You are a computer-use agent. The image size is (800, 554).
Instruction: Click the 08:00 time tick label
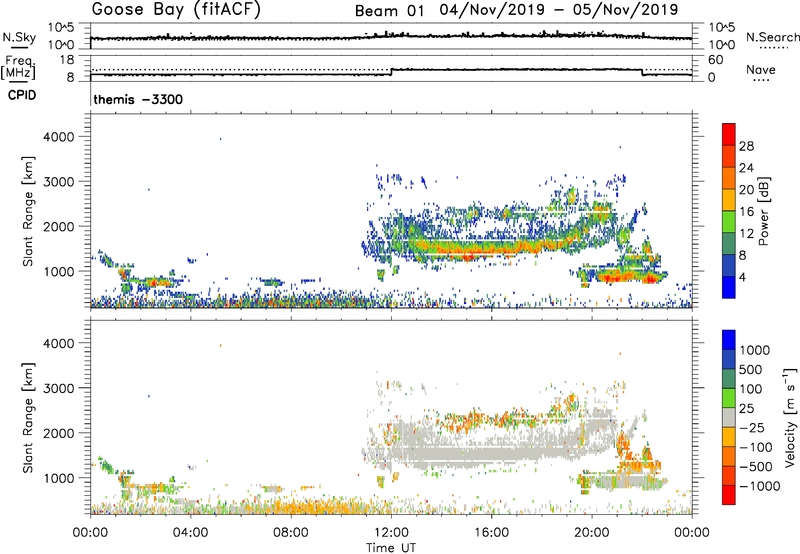click(x=291, y=533)
